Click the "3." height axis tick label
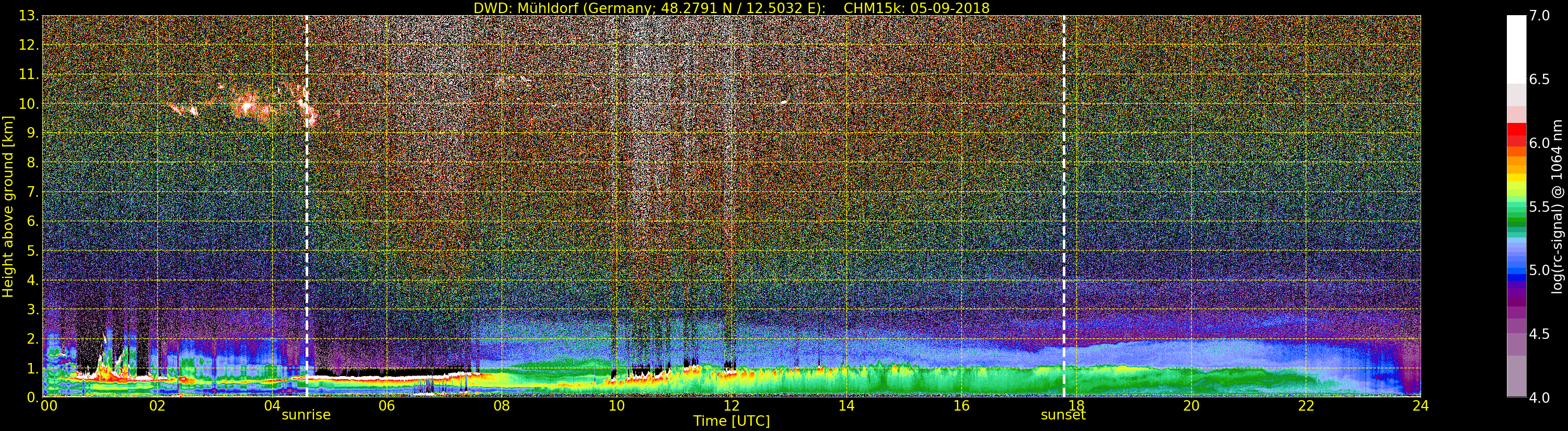Screen dimensions: 1568x431 (32, 309)
